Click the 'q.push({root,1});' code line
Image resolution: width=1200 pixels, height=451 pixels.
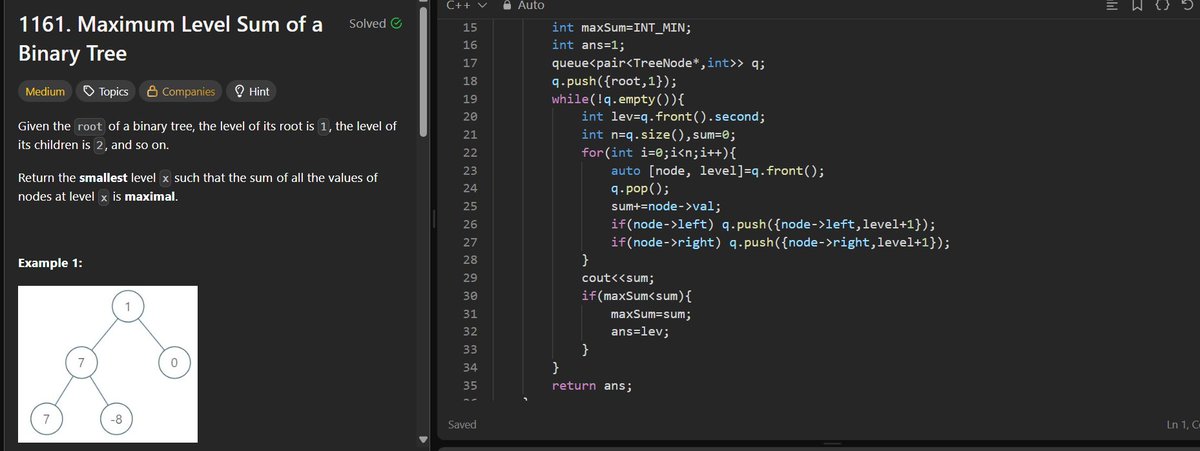tap(614, 81)
